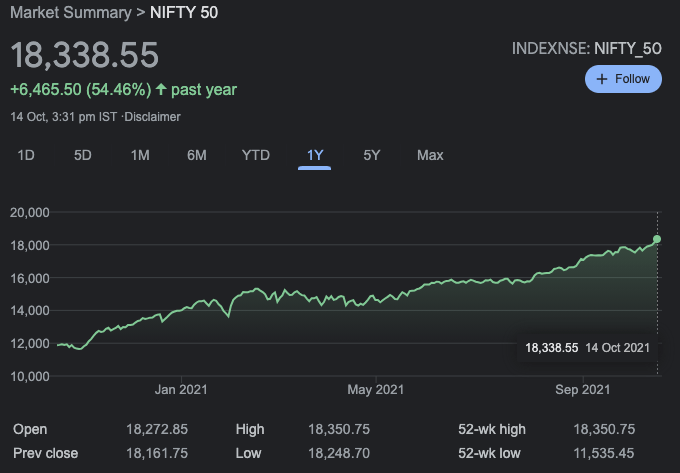680x473 pixels.
Task: Show the 1M chart view
Action: (140, 155)
